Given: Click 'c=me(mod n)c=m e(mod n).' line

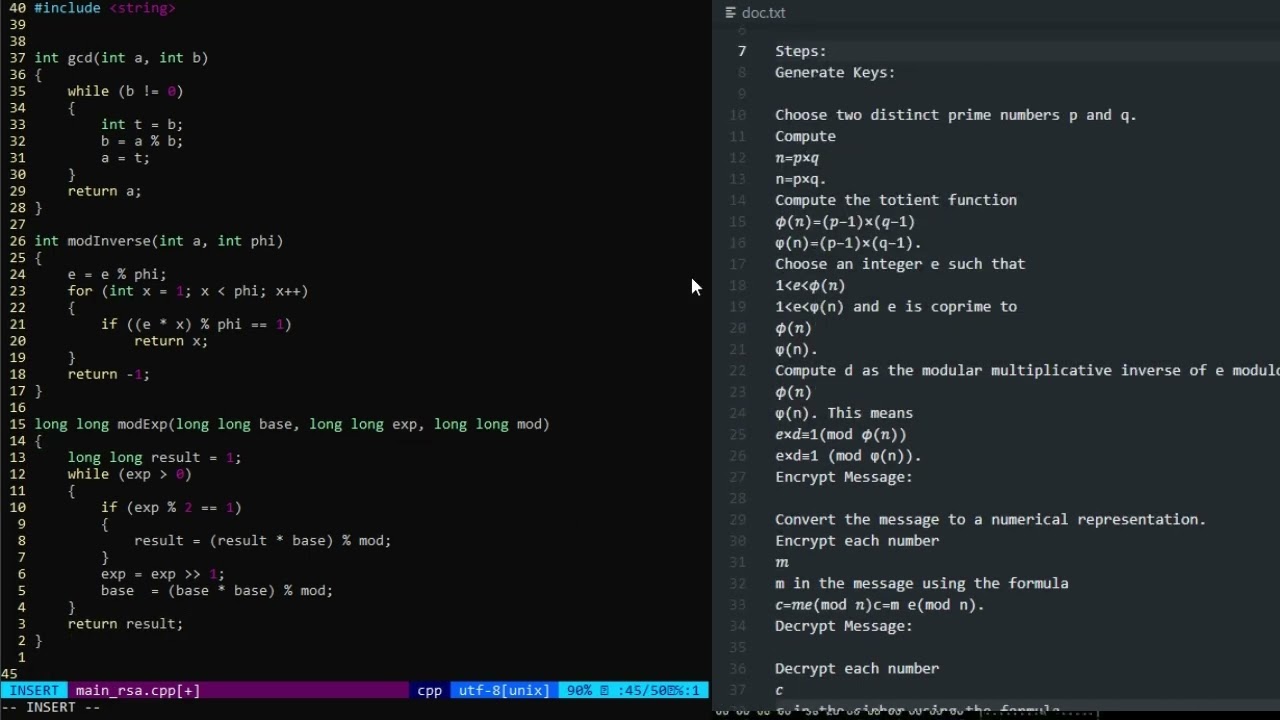Looking at the screenshot, I should pos(880,604).
